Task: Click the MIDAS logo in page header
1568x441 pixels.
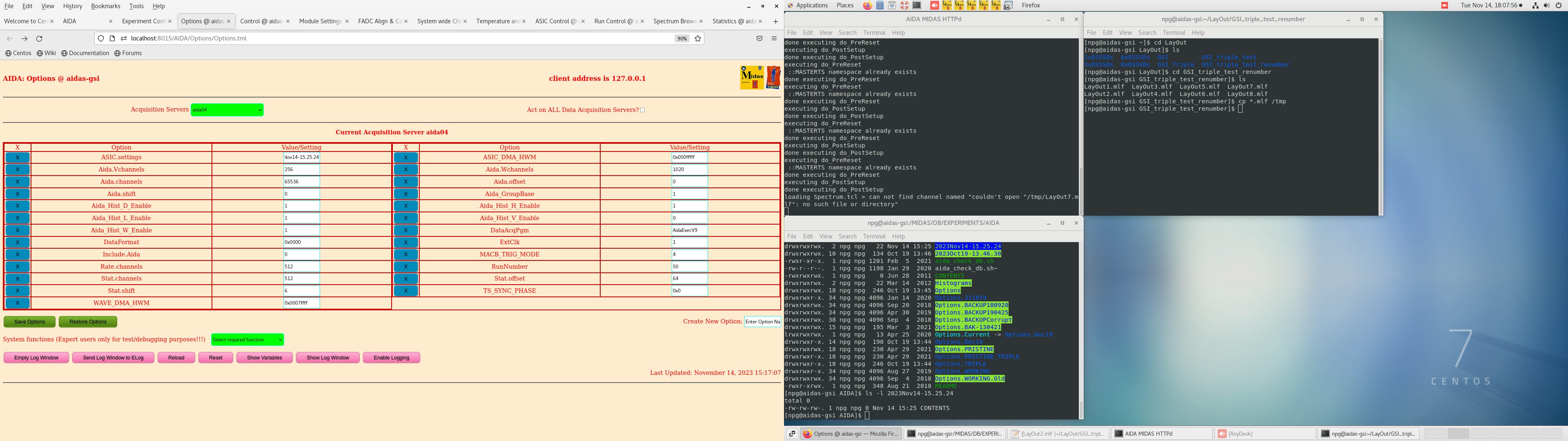Action: (x=752, y=77)
